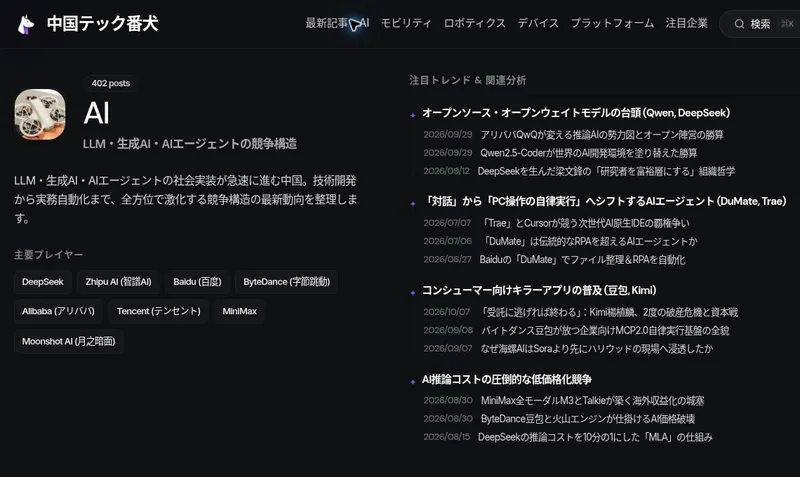This screenshot has width=800, height=477.
Task: Click the date 2026/08/15
Action: (x=446, y=437)
